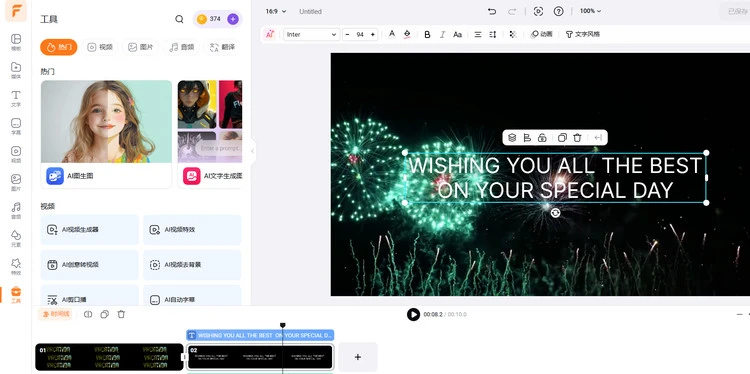The width and height of the screenshot is (750, 374).
Task: Open the Inter font family dropdown
Action: click(x=311, y=34)
